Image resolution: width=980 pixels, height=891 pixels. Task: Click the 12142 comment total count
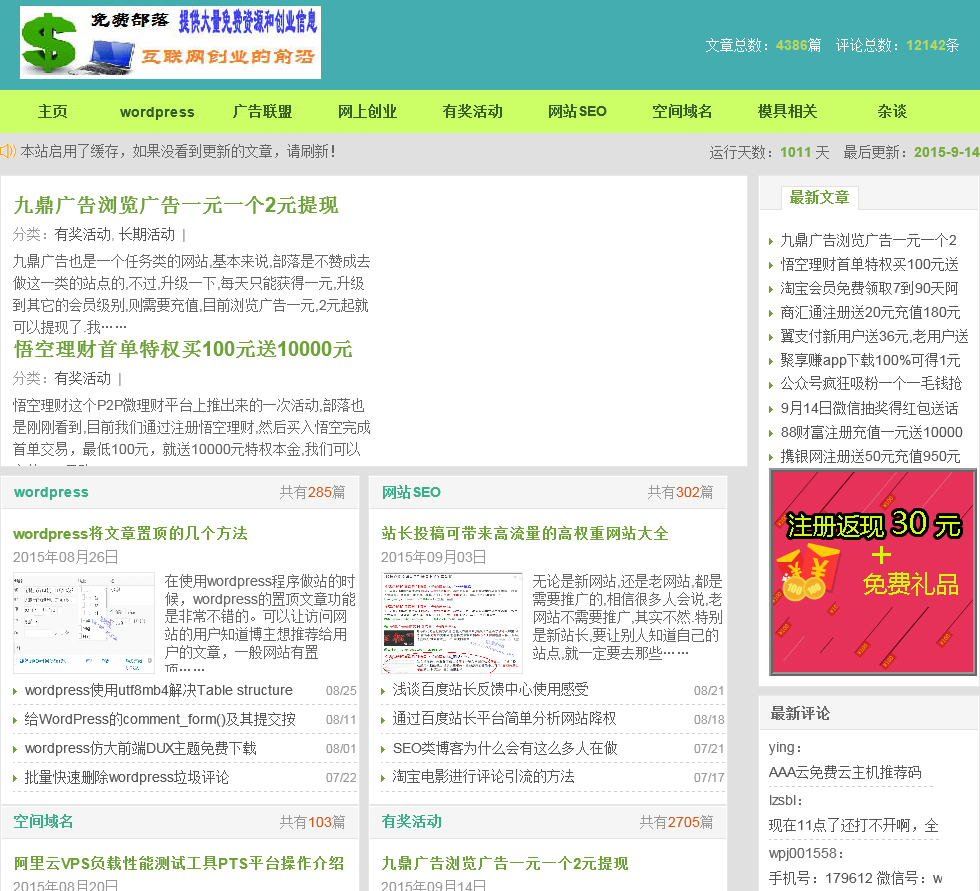[x=925, y=45]
